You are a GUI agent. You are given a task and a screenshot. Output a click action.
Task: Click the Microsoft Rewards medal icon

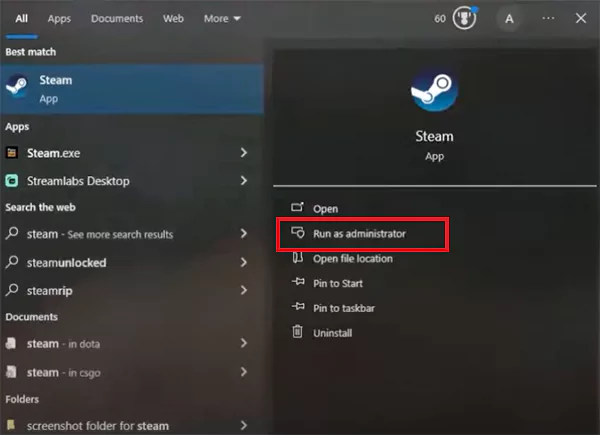[464, 18]
